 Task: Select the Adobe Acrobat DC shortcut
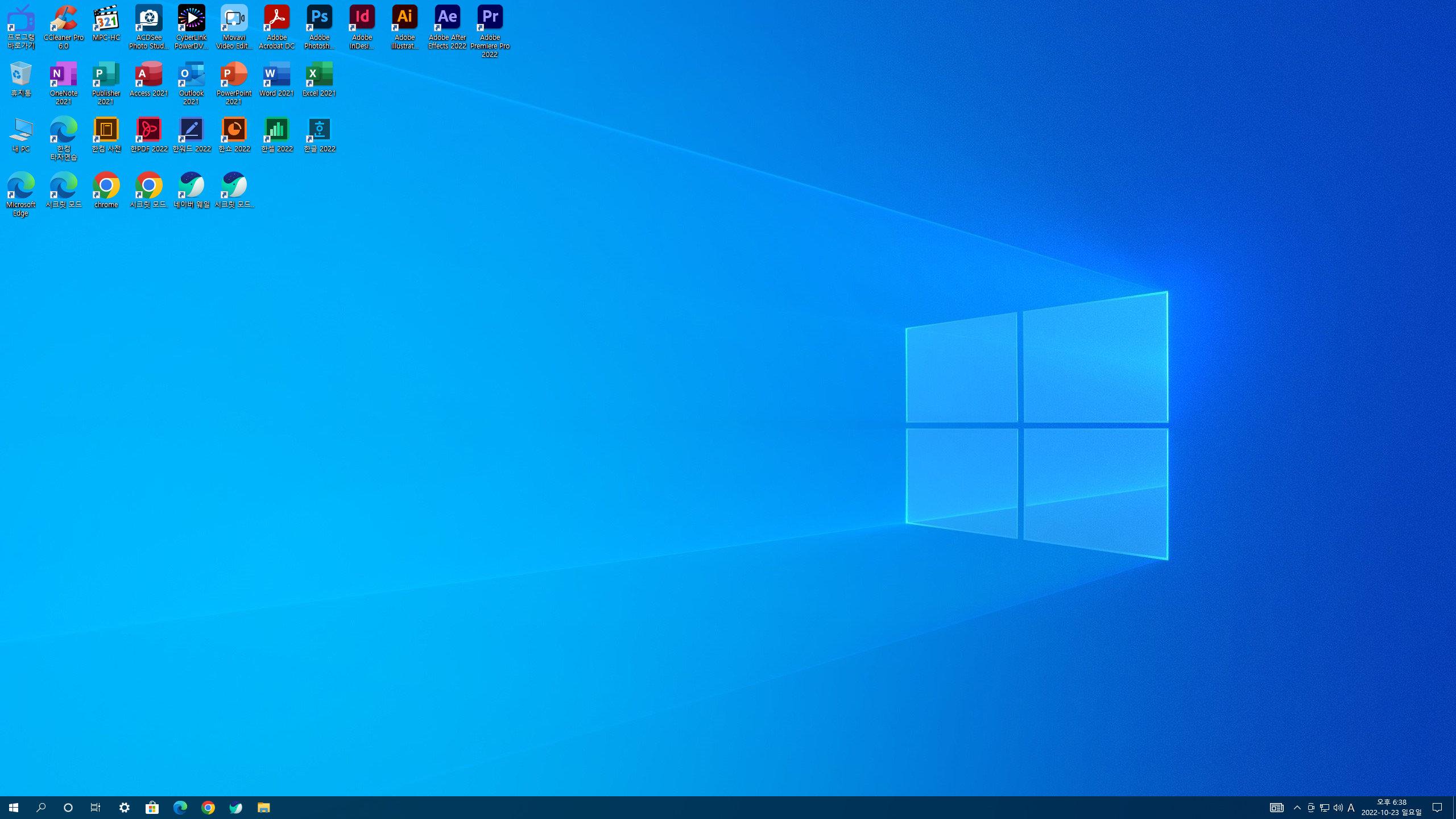click(x=277, y=27)
